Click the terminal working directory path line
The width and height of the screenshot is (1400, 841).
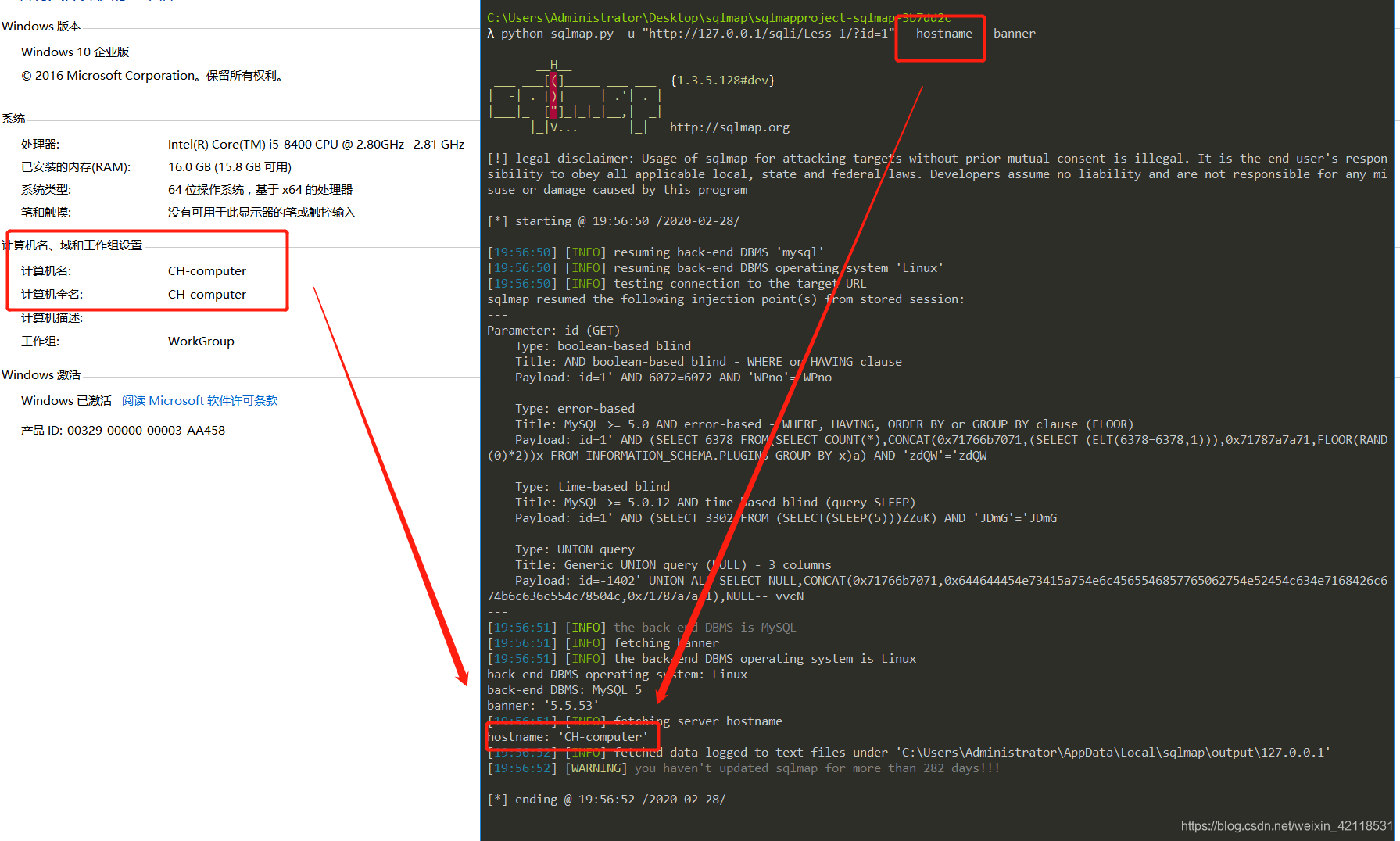pos(718,17)
